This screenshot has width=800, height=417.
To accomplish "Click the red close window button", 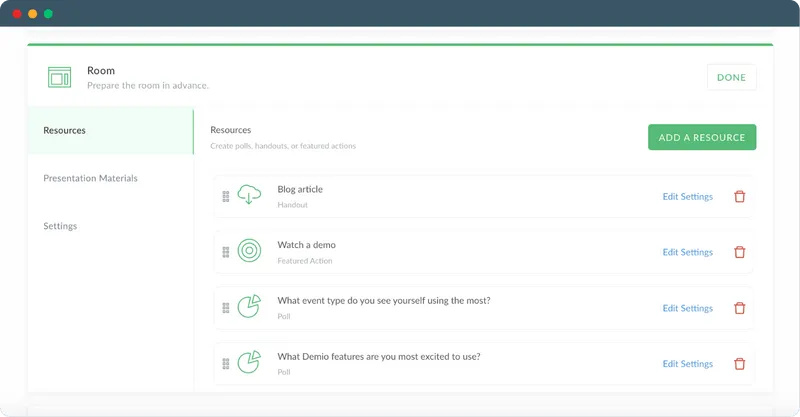I will click(17, 14).
